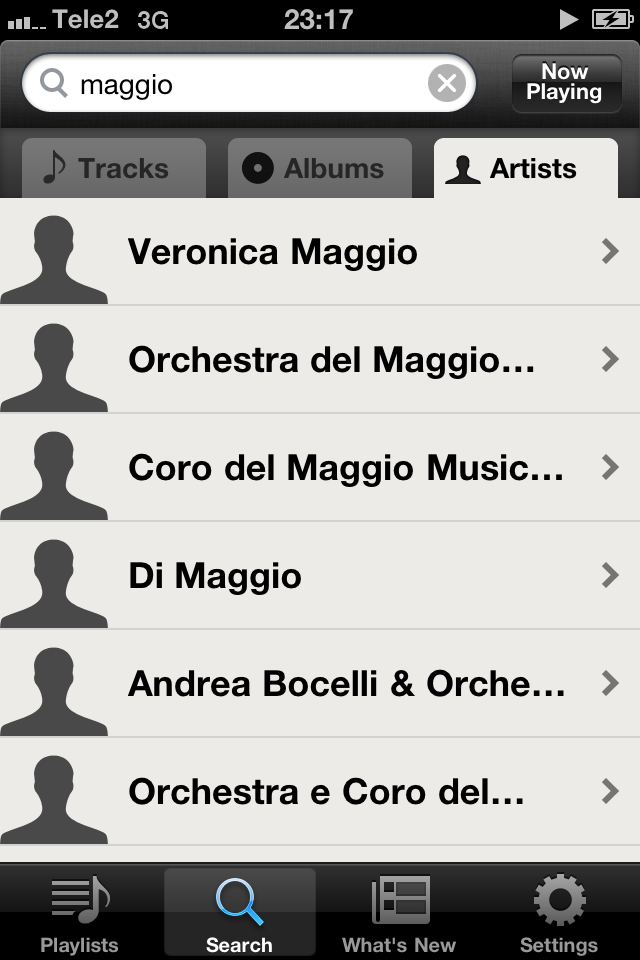Open the Now Playing screen

565,83
